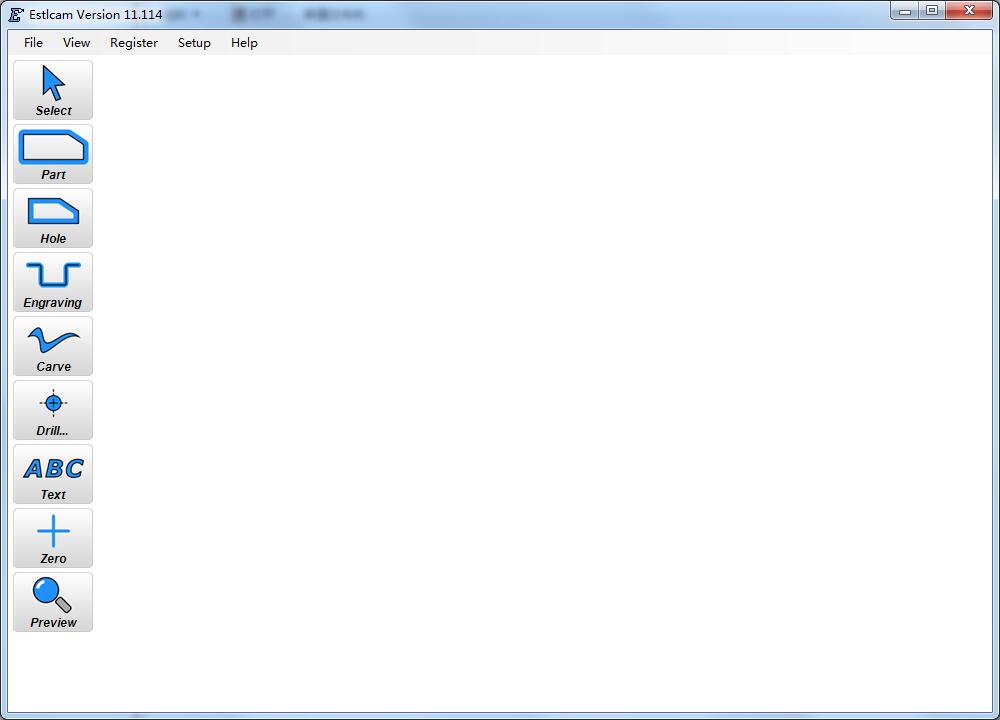Minimize the Estlcam window

904,11
